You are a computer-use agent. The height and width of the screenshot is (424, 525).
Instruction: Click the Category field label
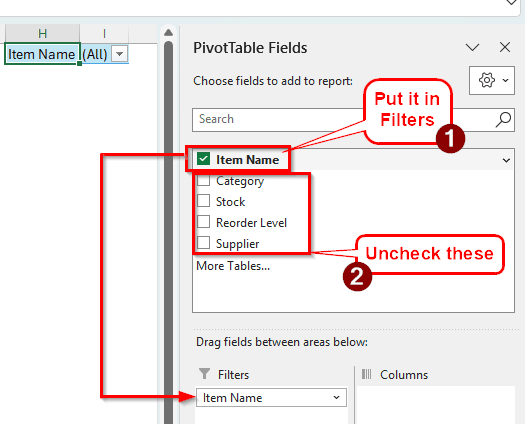[x=240, y=181]
